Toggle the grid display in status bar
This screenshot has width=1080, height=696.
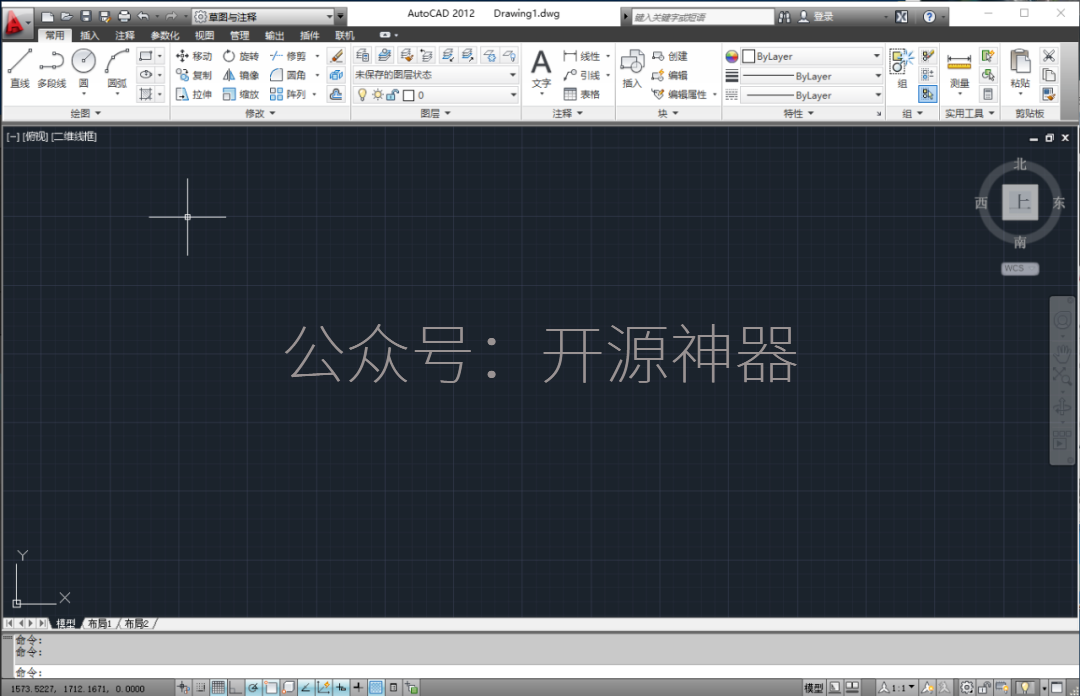tap(218, 687)
